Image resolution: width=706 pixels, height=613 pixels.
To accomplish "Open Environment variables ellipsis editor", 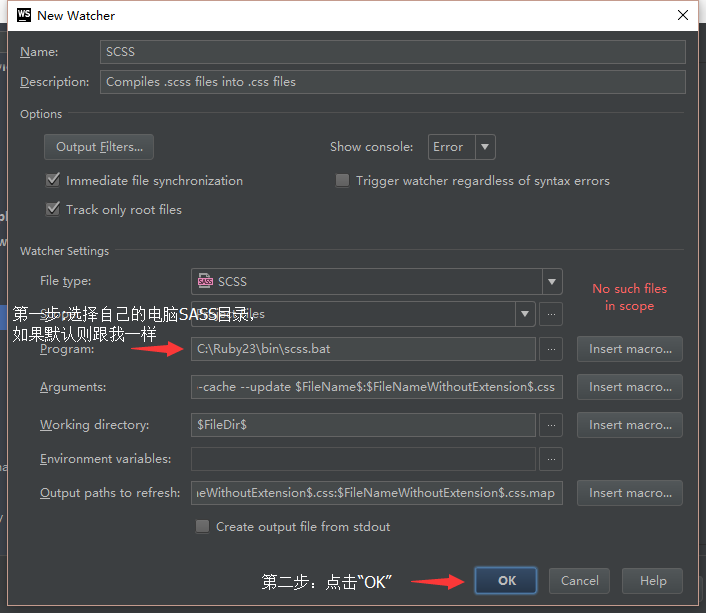I will [x=551, y=459].
